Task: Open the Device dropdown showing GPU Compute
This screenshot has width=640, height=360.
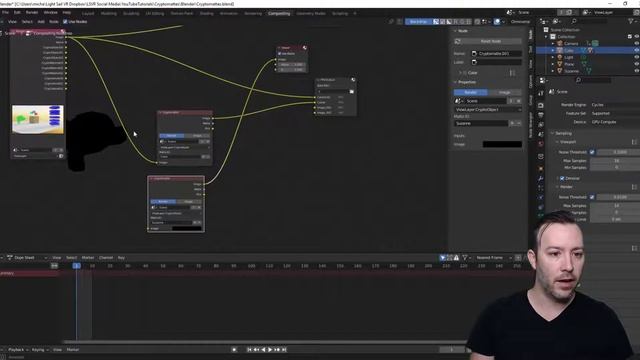Action: tap(615, 122)
